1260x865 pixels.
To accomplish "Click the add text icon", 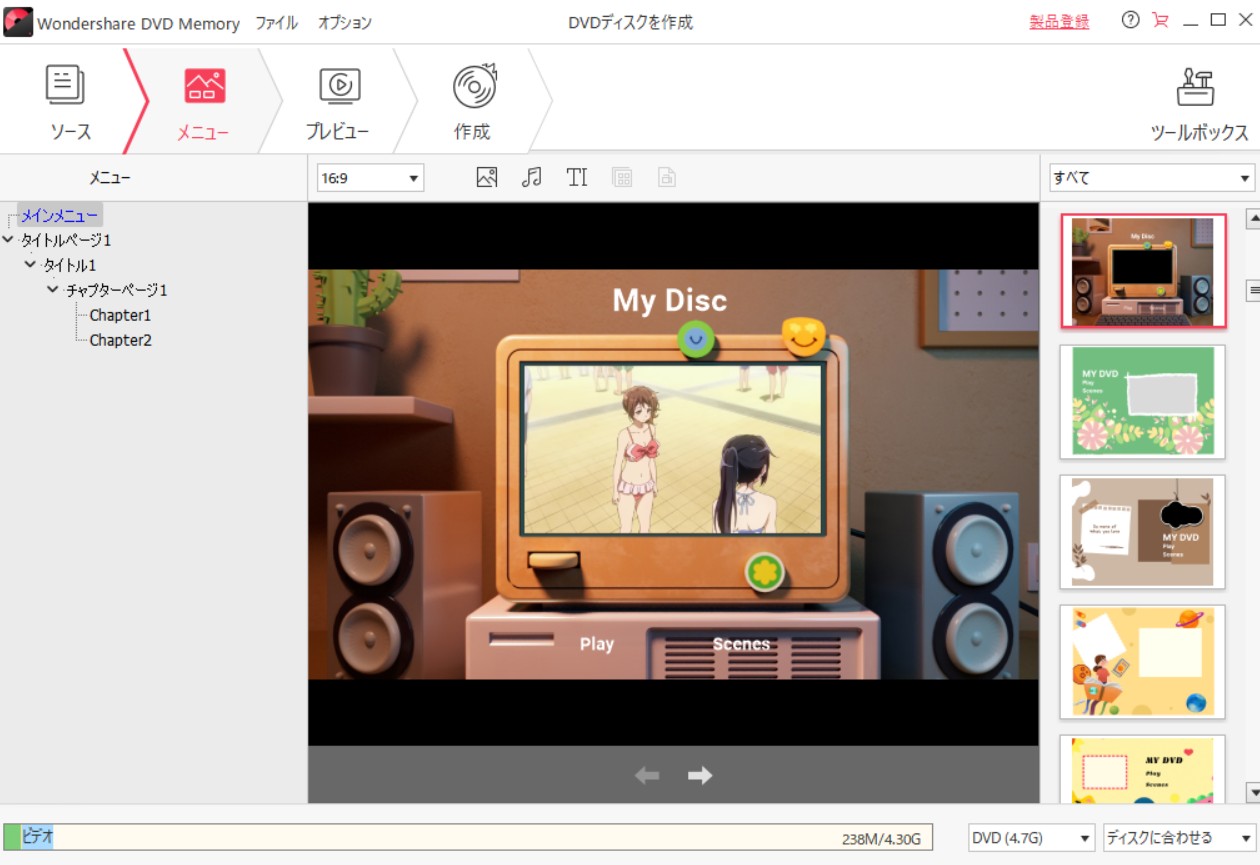I will 577,177.
